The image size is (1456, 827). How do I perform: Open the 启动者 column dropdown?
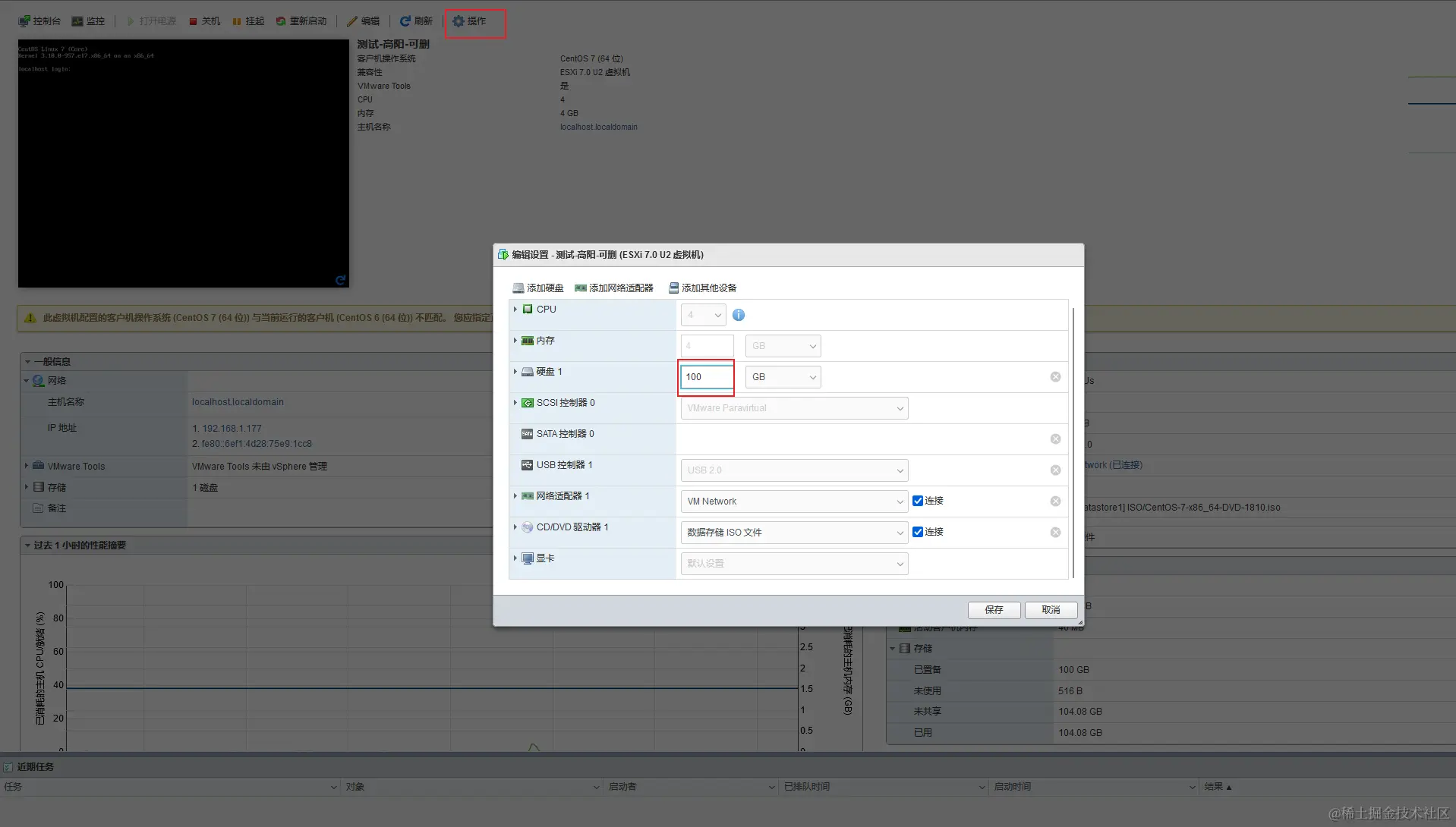pos(772,788)
